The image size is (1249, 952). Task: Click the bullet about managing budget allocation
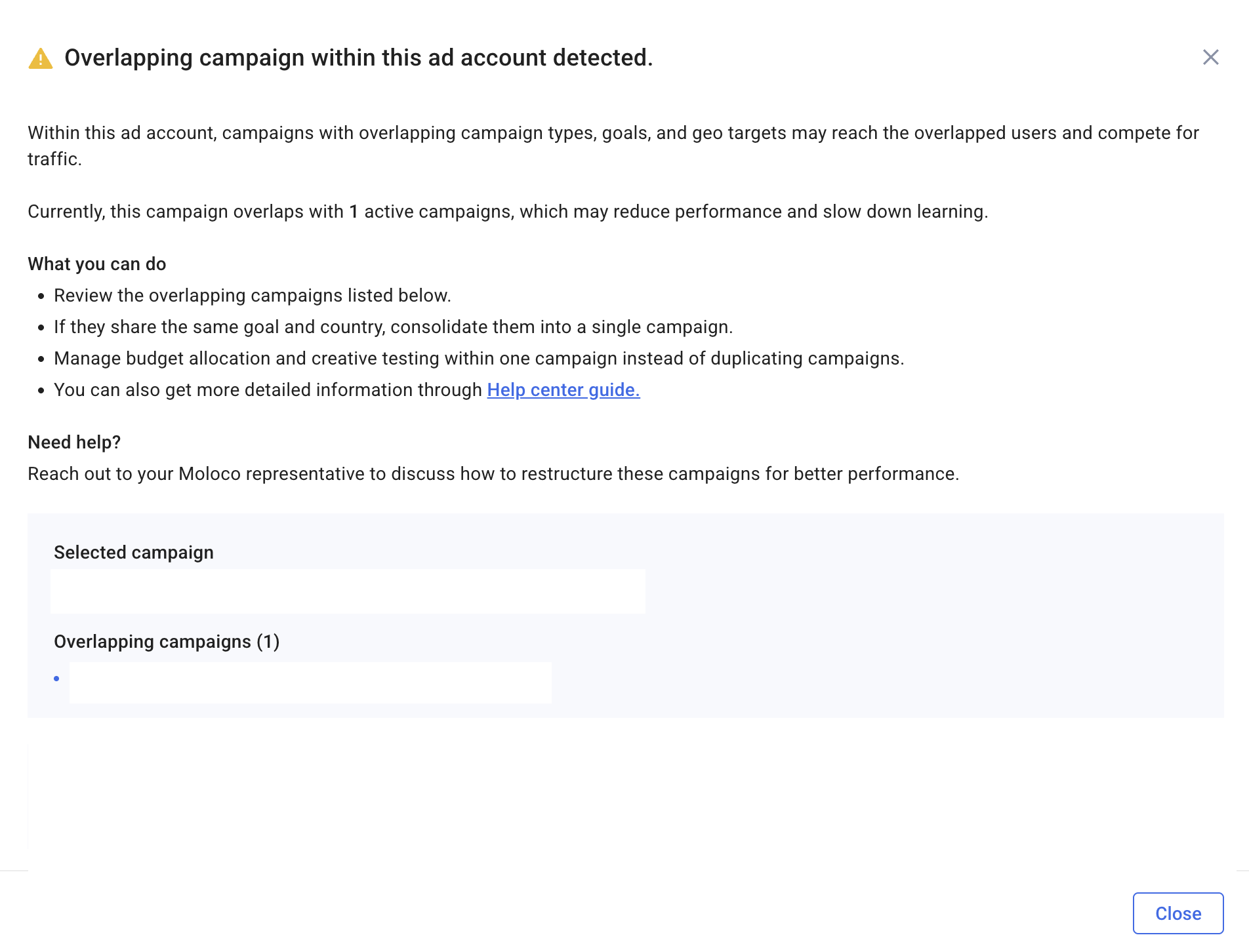tap(479, 359)
